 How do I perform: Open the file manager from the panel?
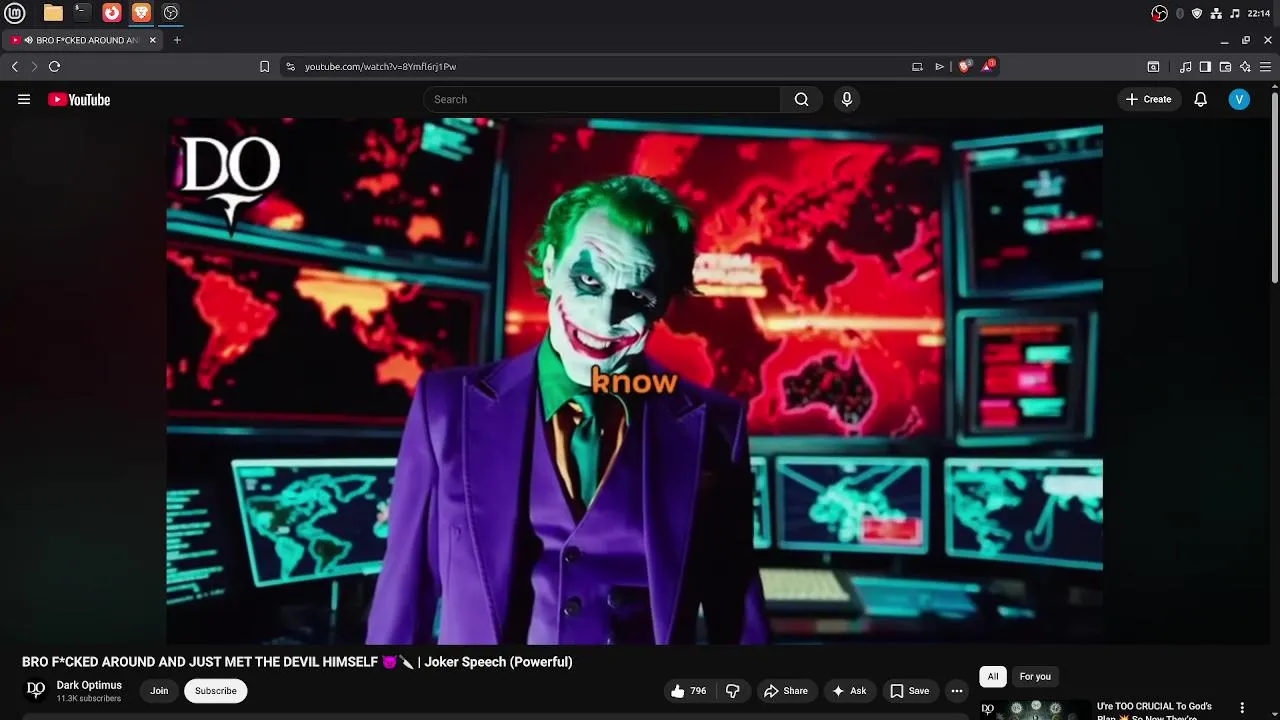pyautogui.click(x=53, y=13)
